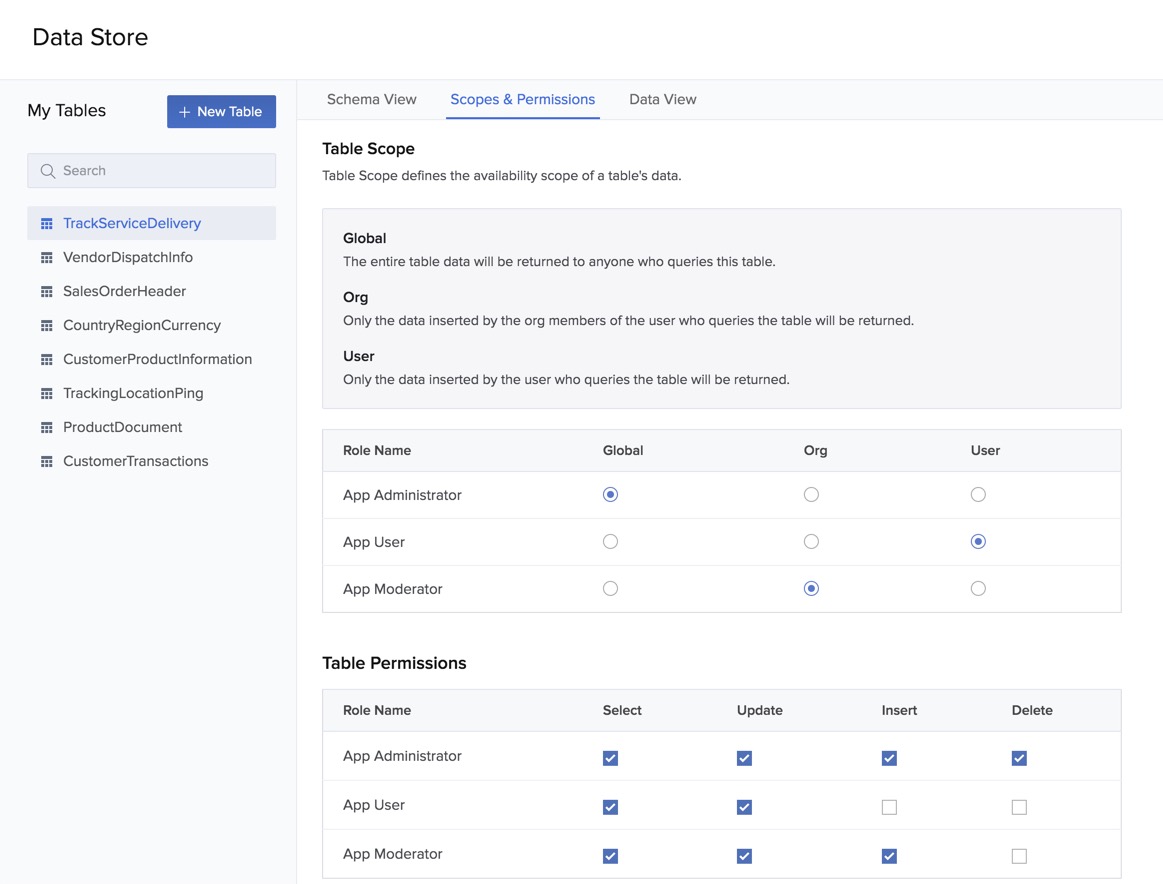Select Global scope for App User

click(610, 541)
